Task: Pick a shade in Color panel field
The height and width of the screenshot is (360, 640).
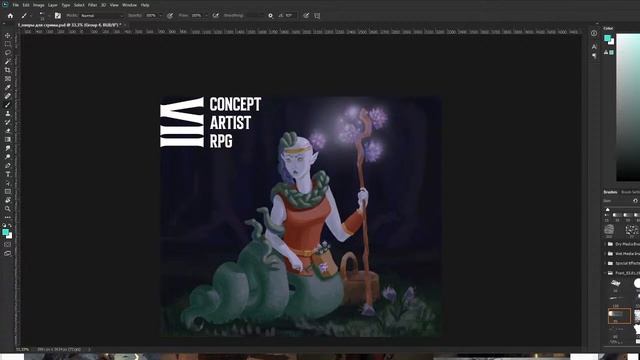Action: click(628, 107)
